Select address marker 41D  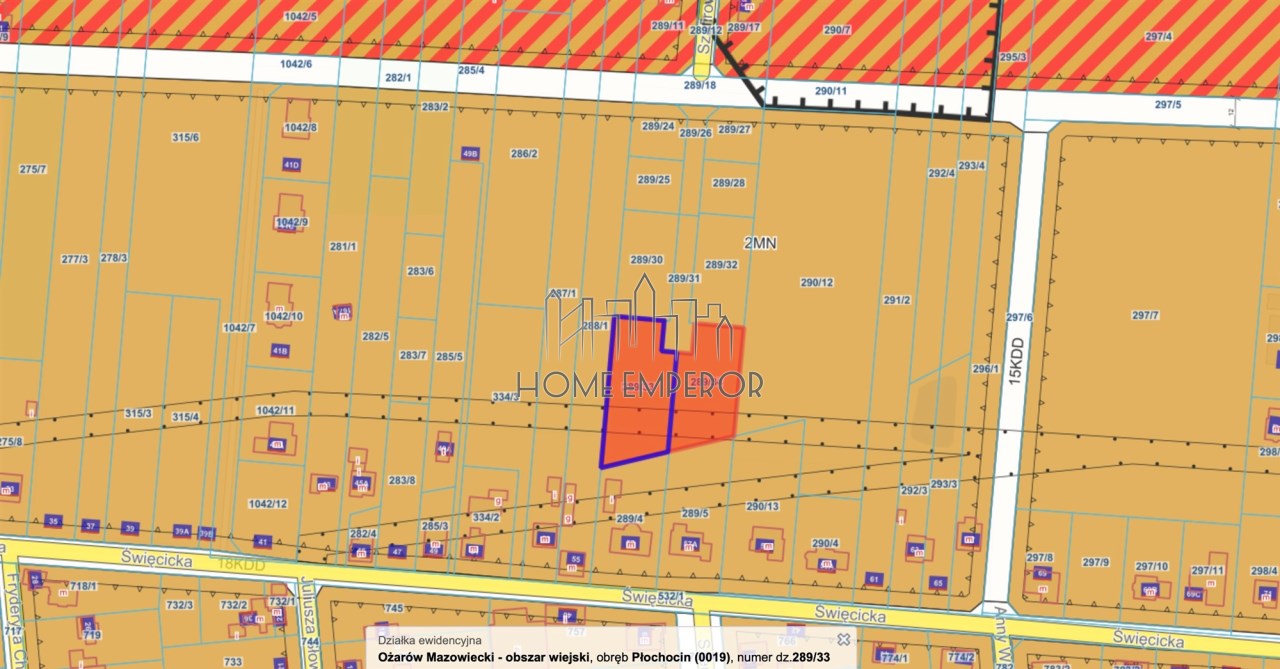pos(292,164)
